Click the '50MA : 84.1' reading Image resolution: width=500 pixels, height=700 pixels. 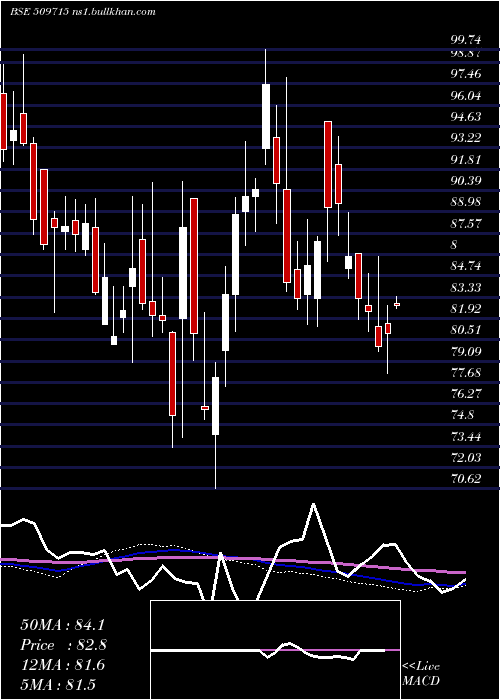(62, 625)
